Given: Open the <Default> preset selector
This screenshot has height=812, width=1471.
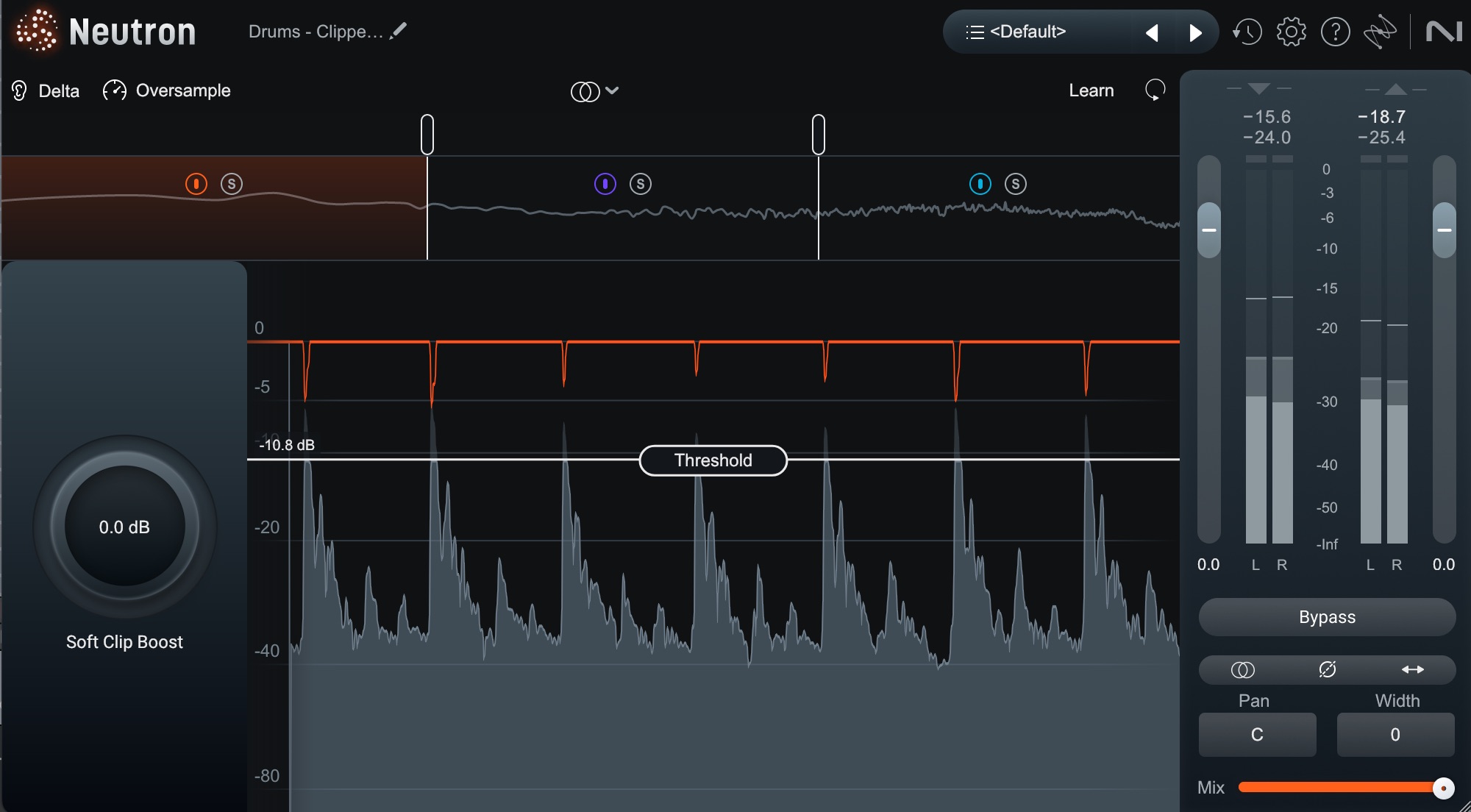Looking at the screenshot, I should point(1030,32).
